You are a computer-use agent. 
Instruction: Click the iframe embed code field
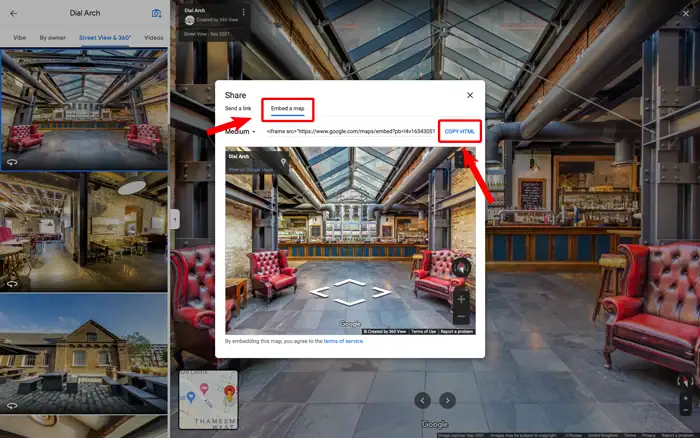[x=350, y=131]
